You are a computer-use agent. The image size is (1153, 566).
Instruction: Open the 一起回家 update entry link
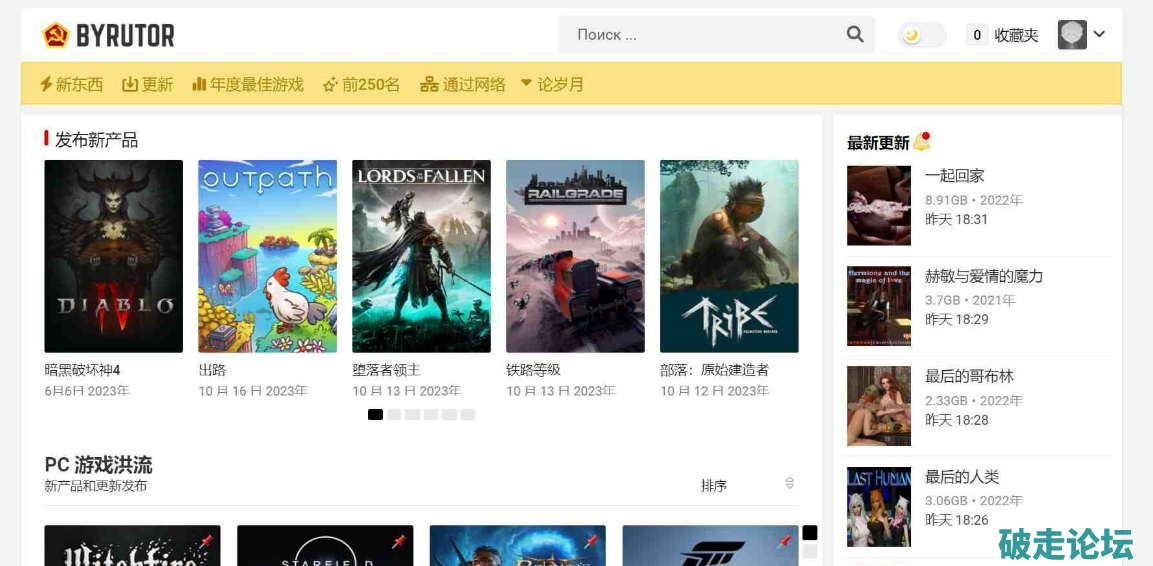click(x=954, y=175)
